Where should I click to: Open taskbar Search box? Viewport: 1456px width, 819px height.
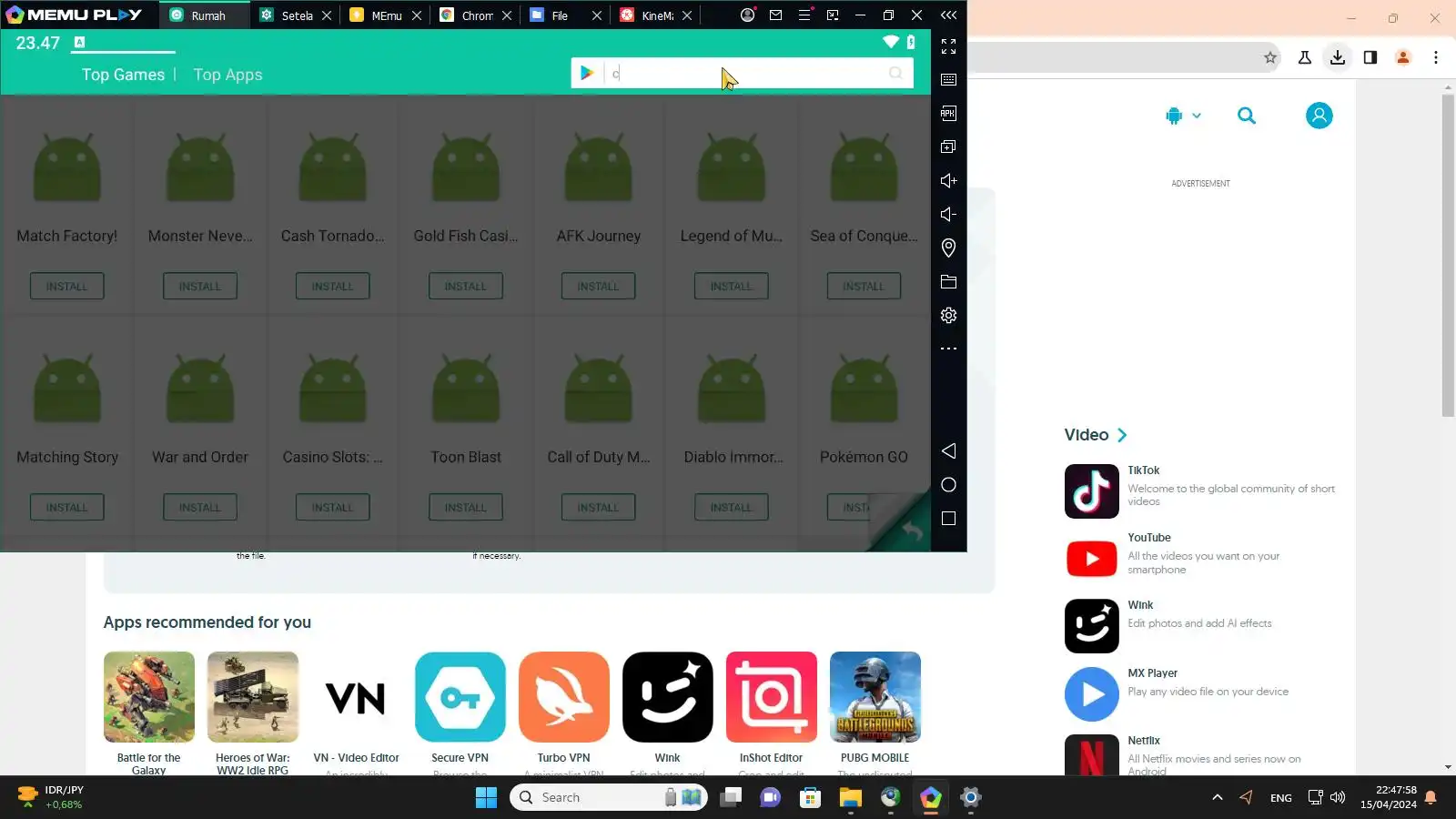click(x=608, y=797)
